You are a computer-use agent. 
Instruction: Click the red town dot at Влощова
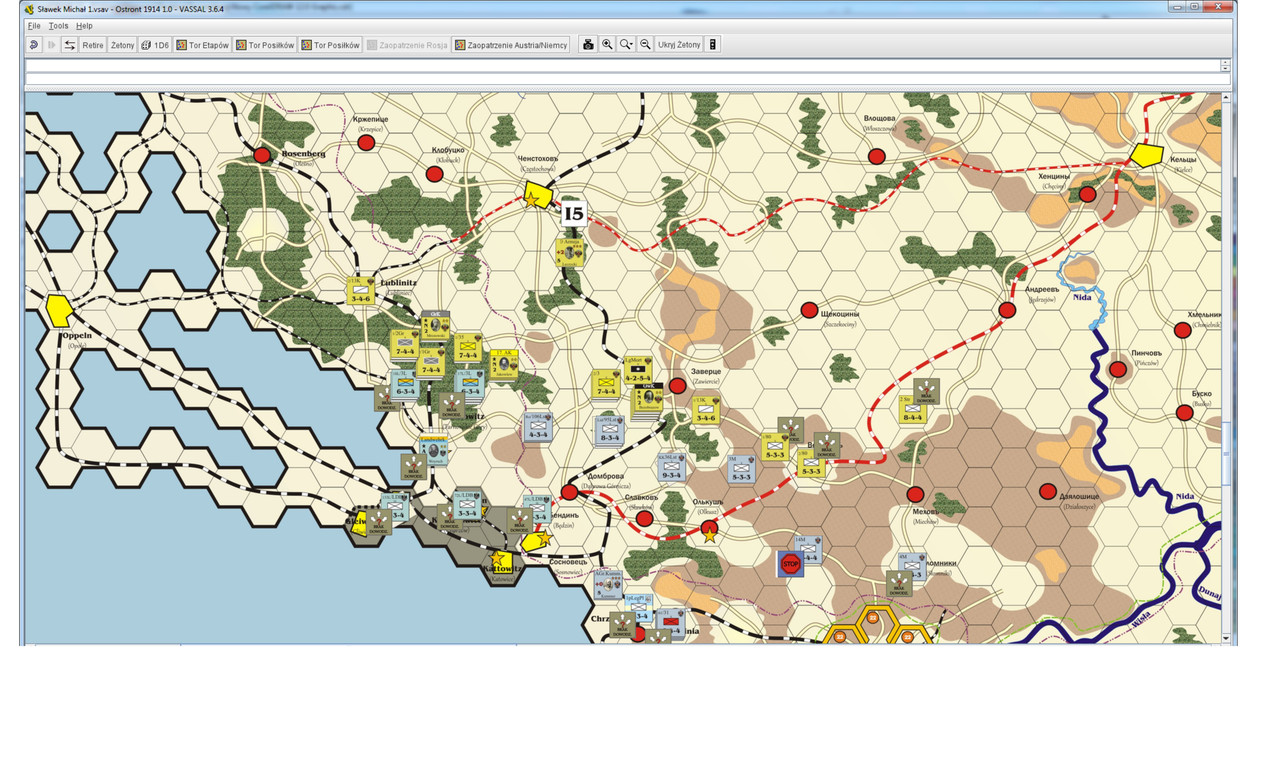coord(877,156)
